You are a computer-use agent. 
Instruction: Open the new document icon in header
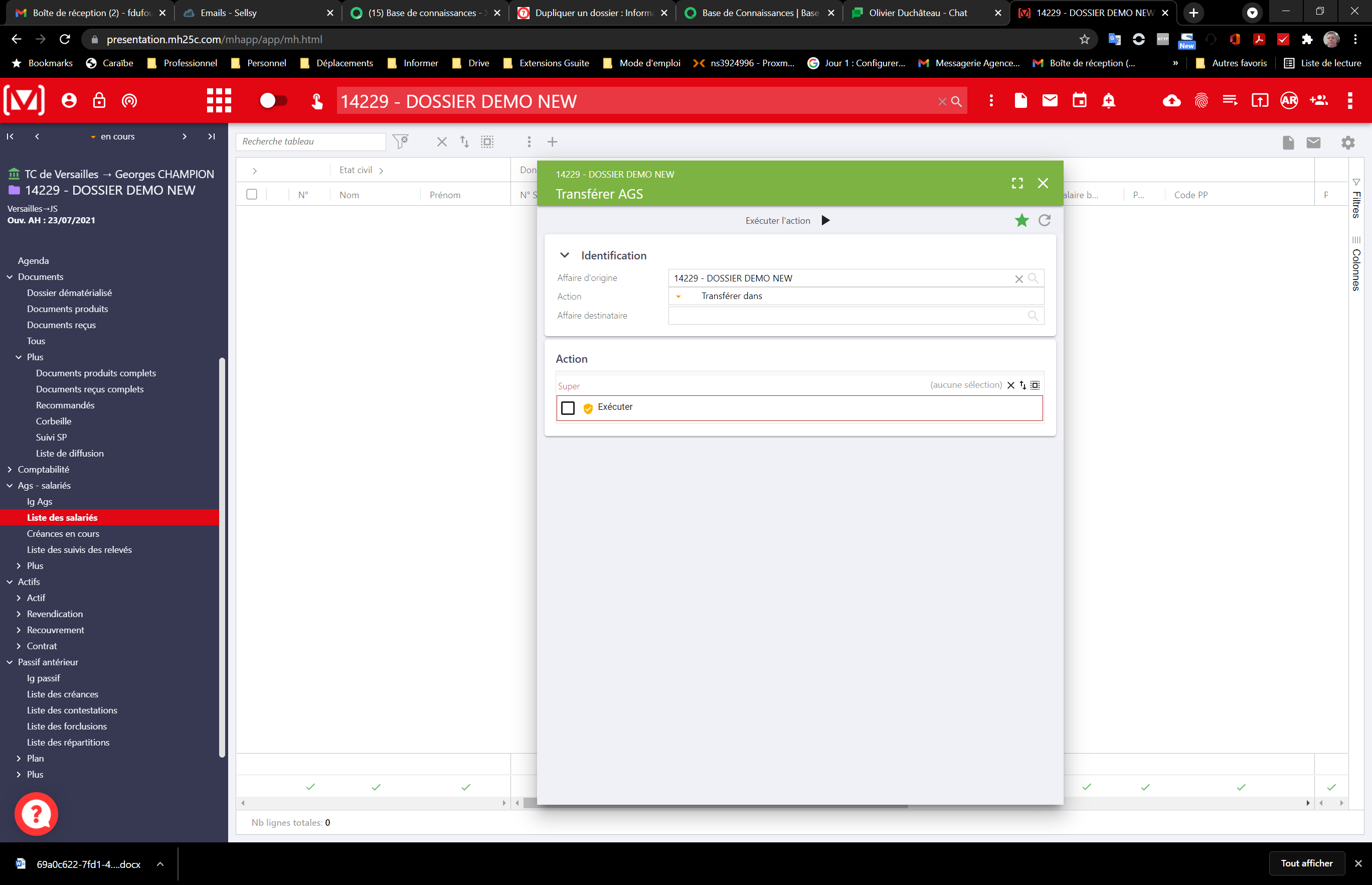coord(1020,100)
